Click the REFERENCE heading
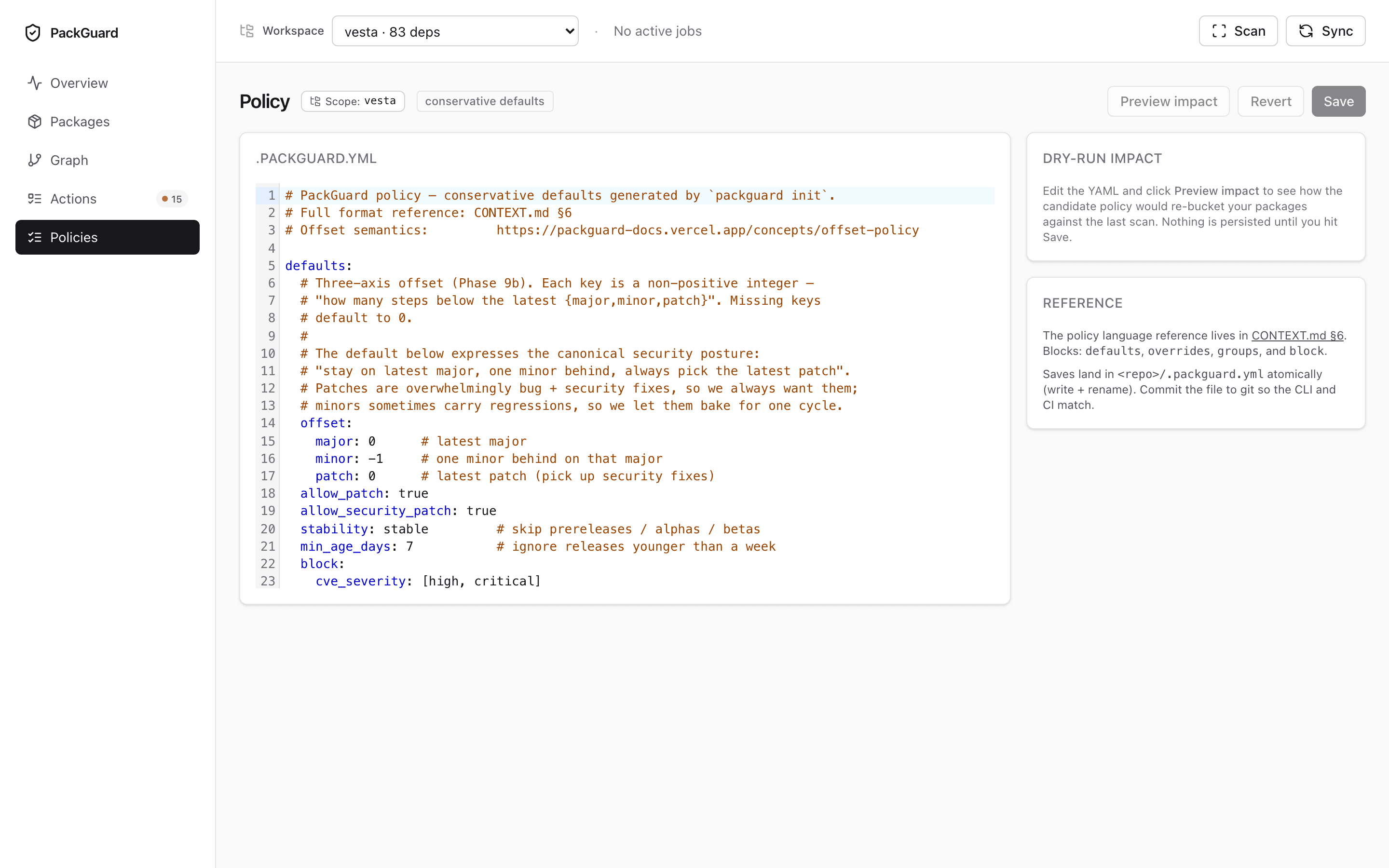1389x868 pixels. [x=1082, y=303]
